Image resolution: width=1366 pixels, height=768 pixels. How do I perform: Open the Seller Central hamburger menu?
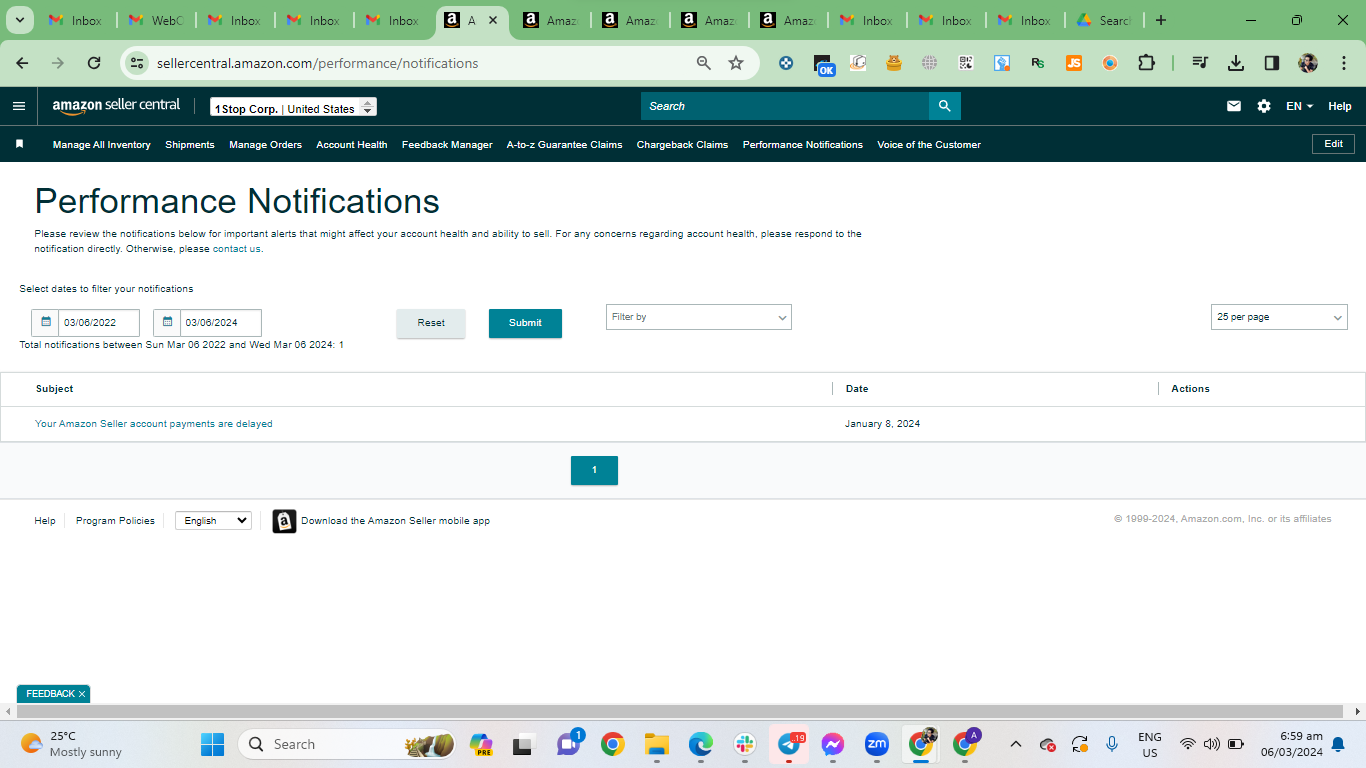19,106
